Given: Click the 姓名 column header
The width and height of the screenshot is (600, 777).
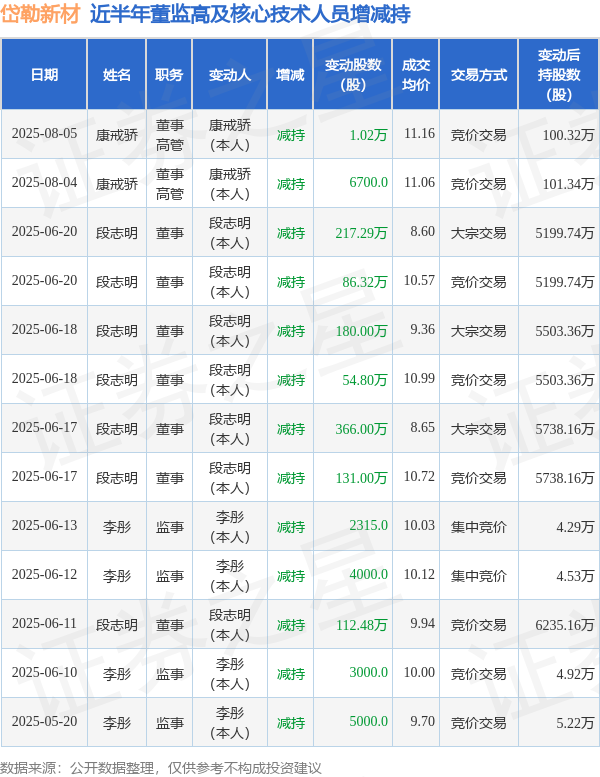Looking at the screenshot, I should [116, 75].
